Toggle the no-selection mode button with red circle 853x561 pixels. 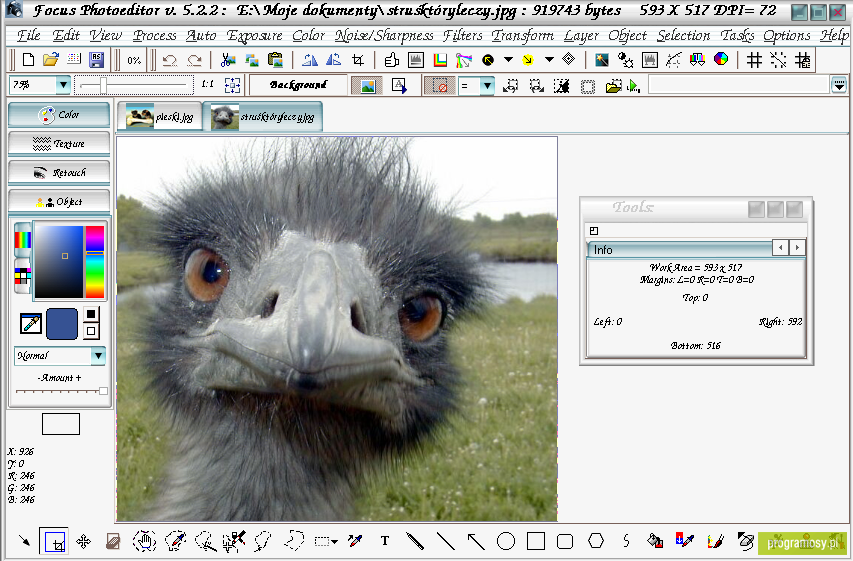point(440,85)
